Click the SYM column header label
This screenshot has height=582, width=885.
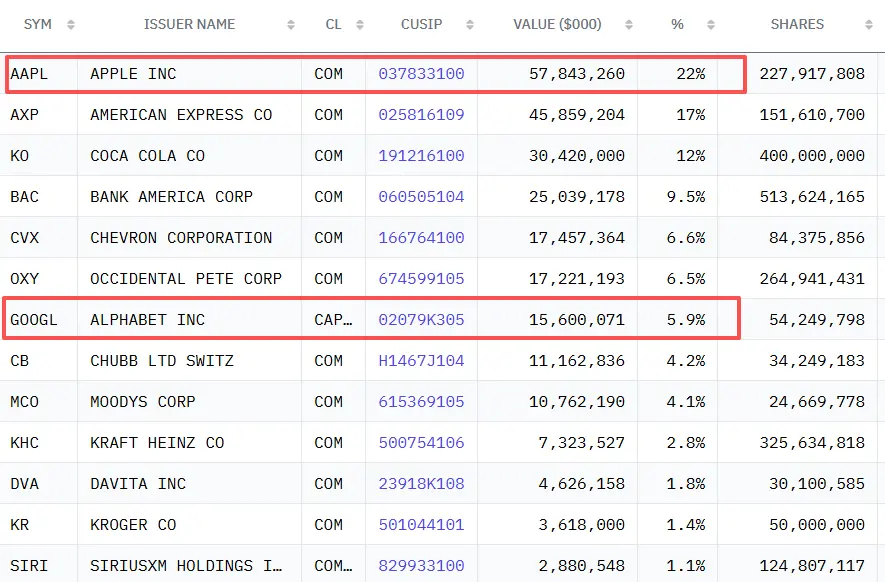pyautogui.click(x=38, y=24)
